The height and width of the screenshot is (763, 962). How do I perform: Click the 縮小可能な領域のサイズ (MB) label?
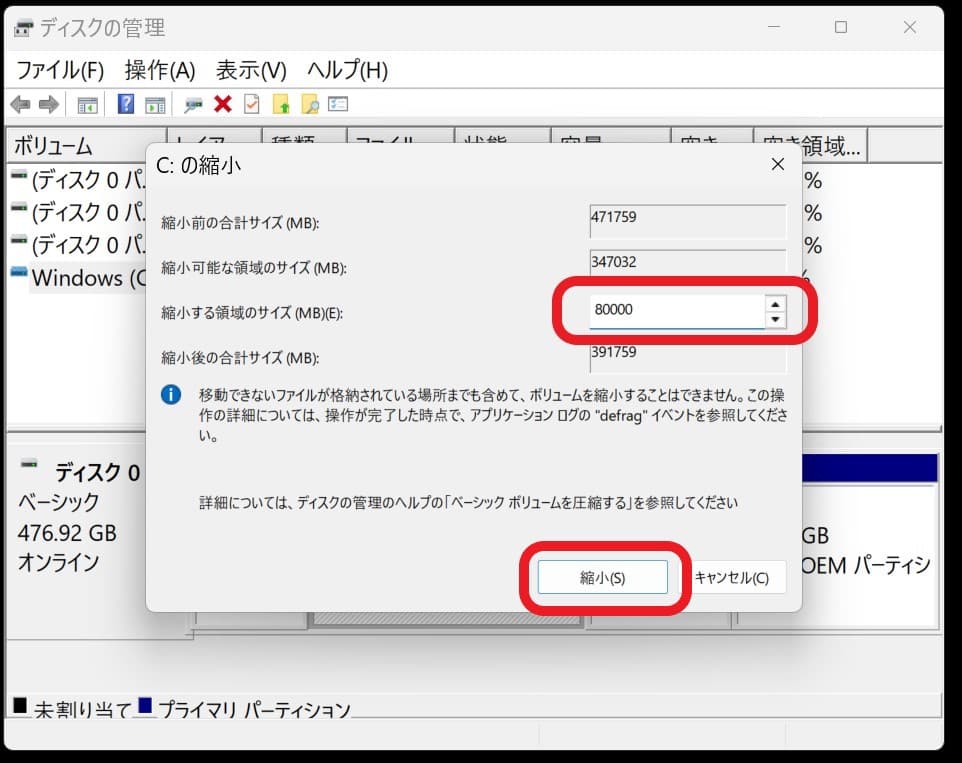254,268
